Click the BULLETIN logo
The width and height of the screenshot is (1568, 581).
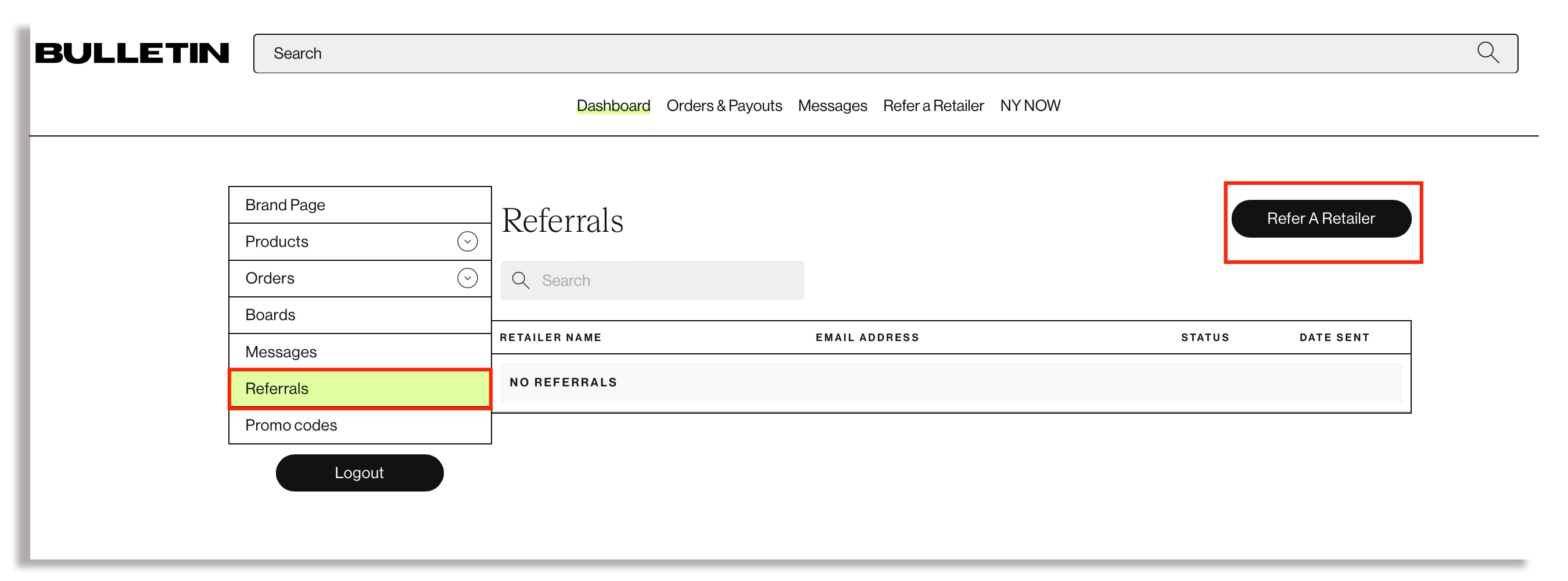tap(131, 53)
